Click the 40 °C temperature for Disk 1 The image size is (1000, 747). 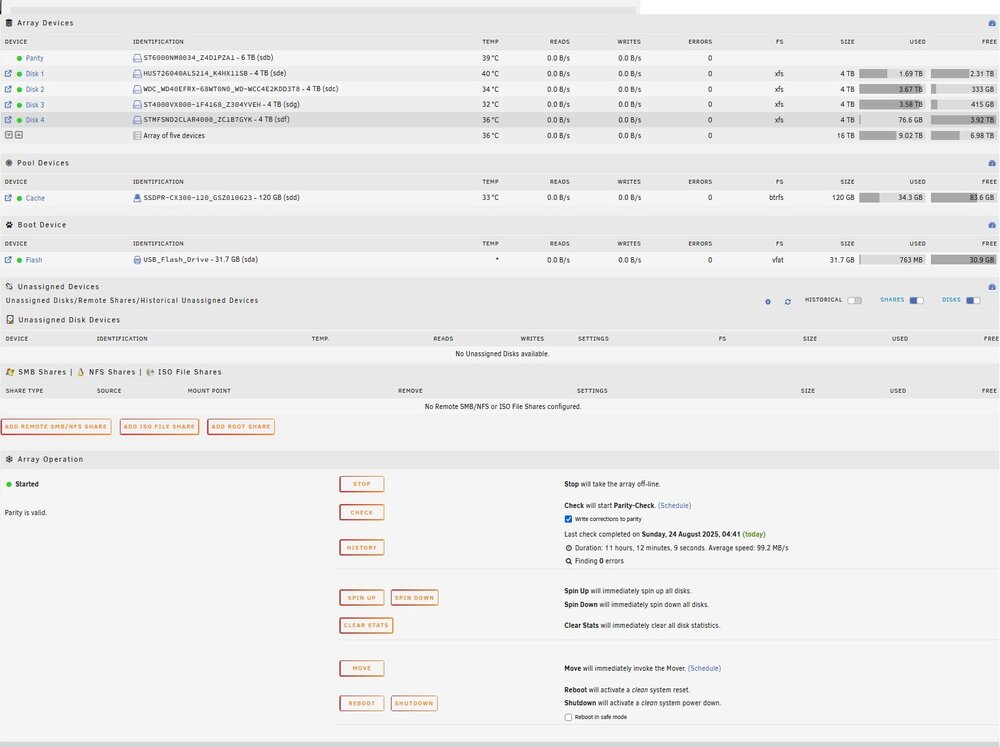pyautogui.click(x=490, y=74)
